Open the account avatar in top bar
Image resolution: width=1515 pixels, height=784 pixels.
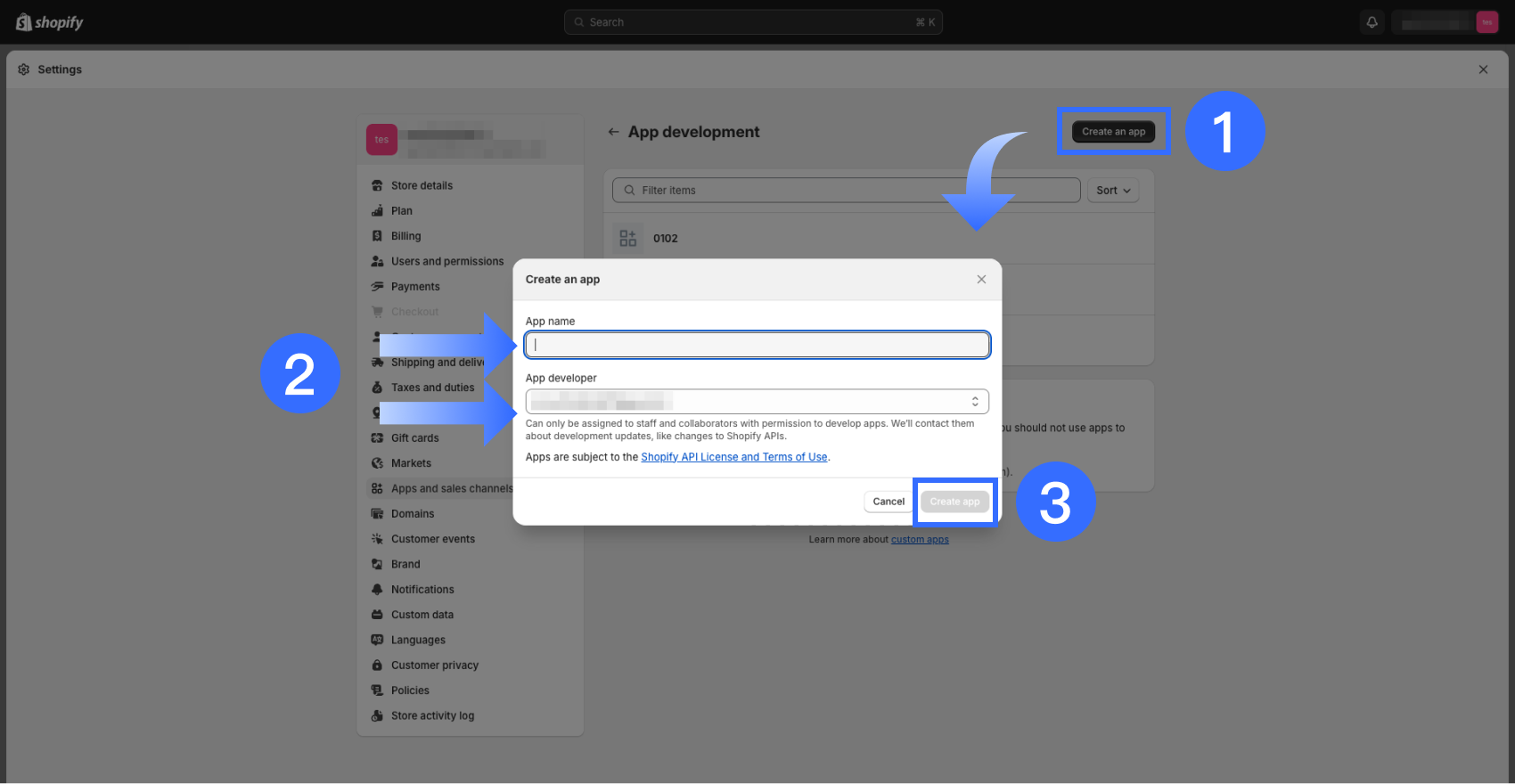point(1487,22)
